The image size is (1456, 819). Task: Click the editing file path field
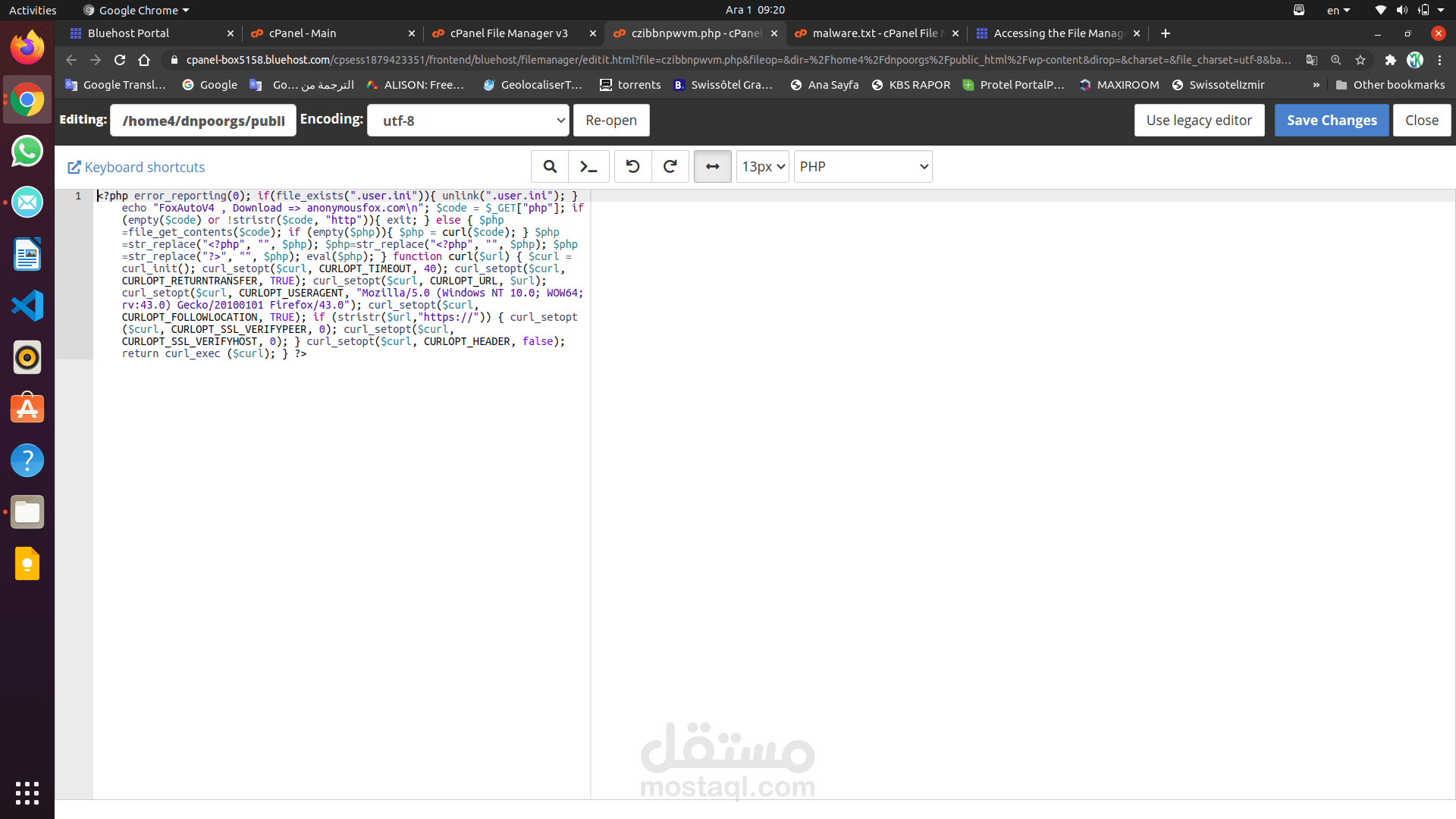tap(203, 121)
